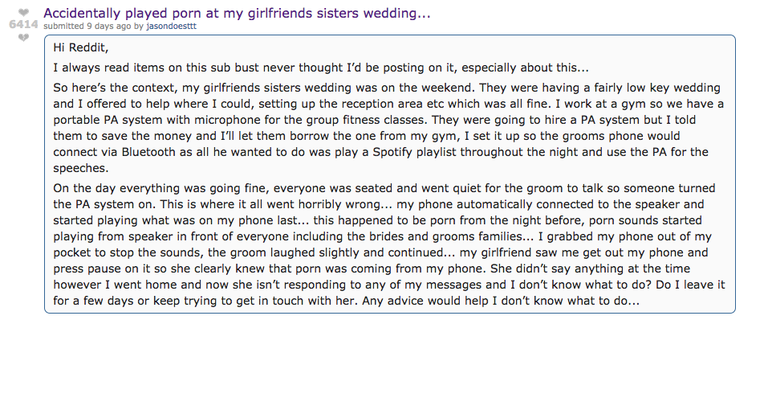Screen dimensions: 768x398
Task: Visit jasondoesttt's user profile
Action: point(171,26)
